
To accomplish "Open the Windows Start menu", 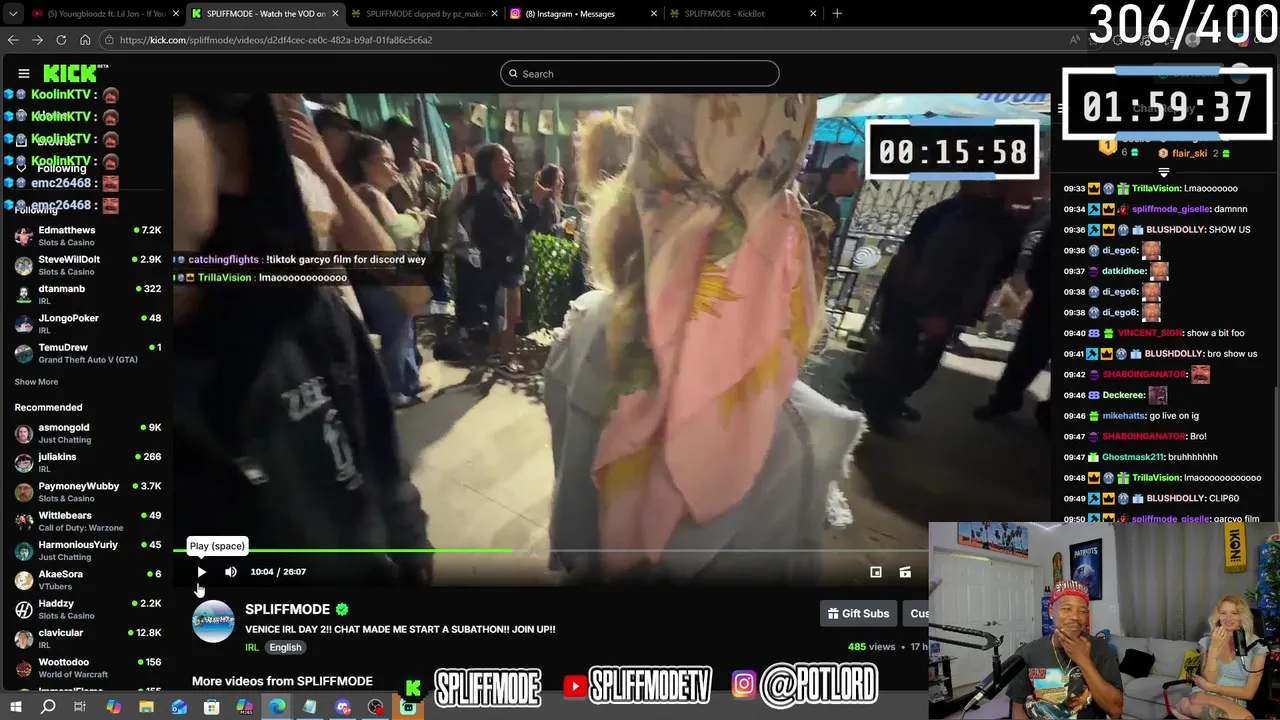I will pos(16,707).
